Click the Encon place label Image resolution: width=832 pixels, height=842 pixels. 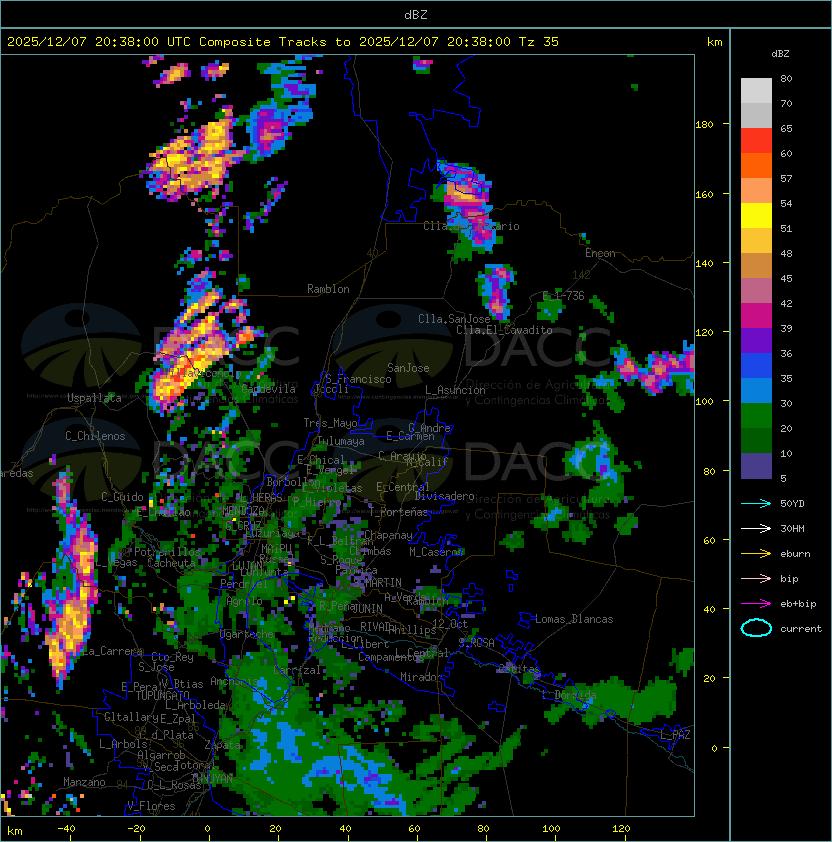tap(600, 253)
